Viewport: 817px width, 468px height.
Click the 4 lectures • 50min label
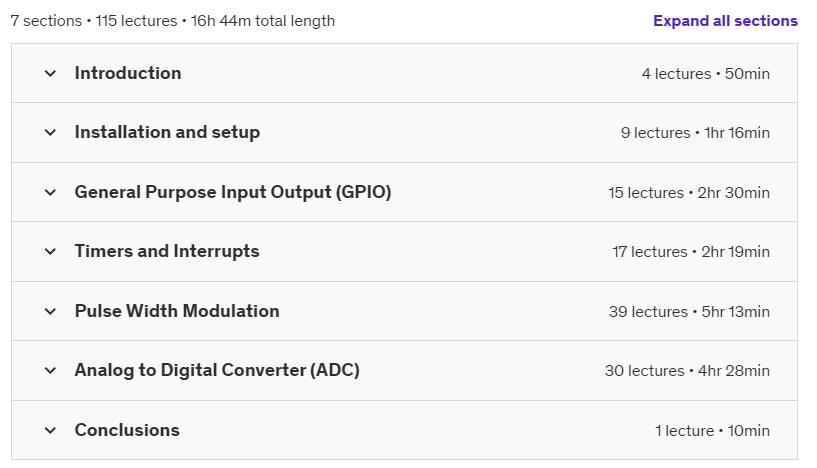coord(705,73)
